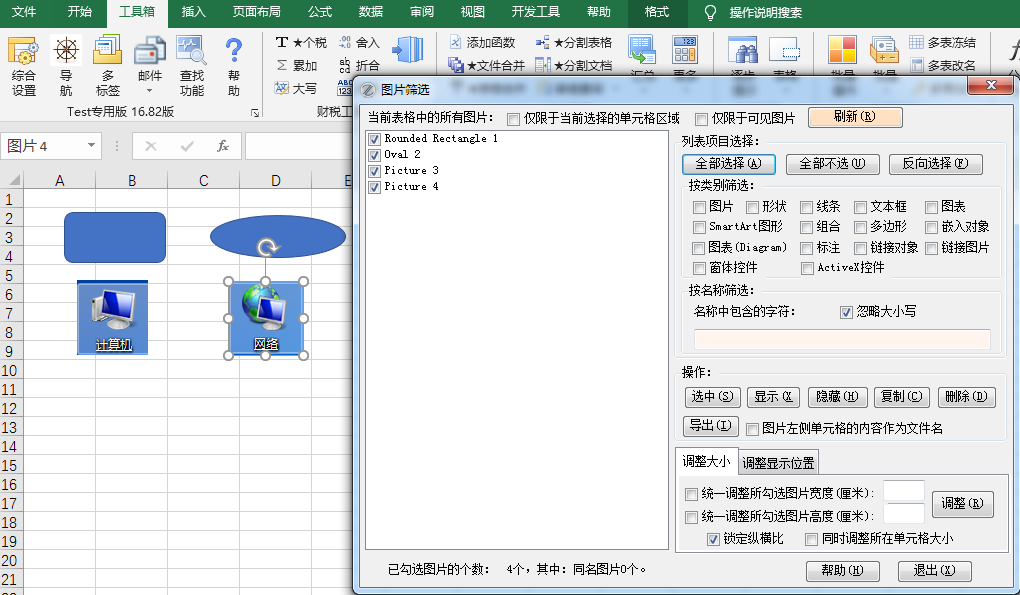Uncheck the Oval 2 list item checkbox

pos(375,155)
